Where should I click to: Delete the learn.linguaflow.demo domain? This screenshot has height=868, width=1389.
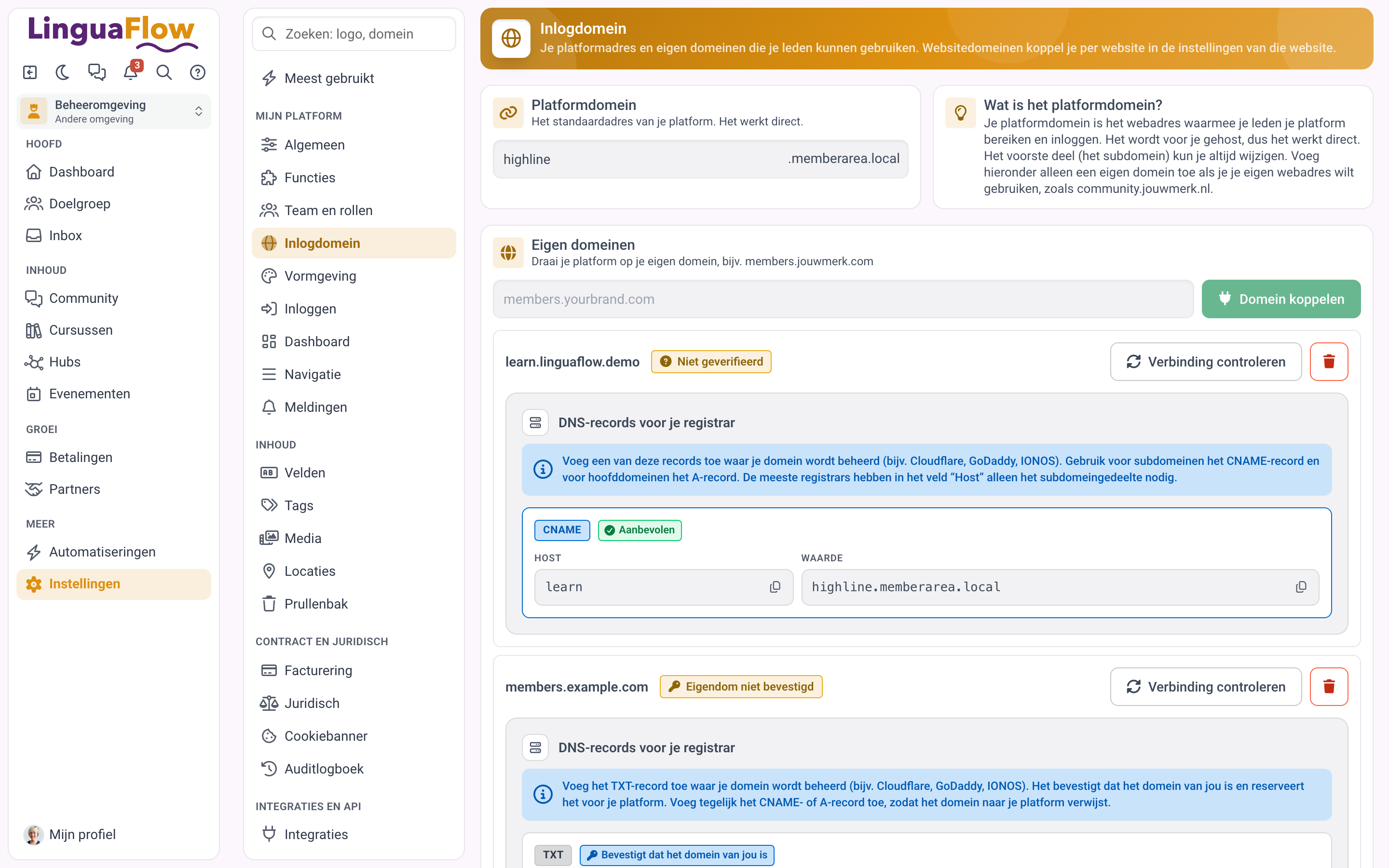[1329, 362]
